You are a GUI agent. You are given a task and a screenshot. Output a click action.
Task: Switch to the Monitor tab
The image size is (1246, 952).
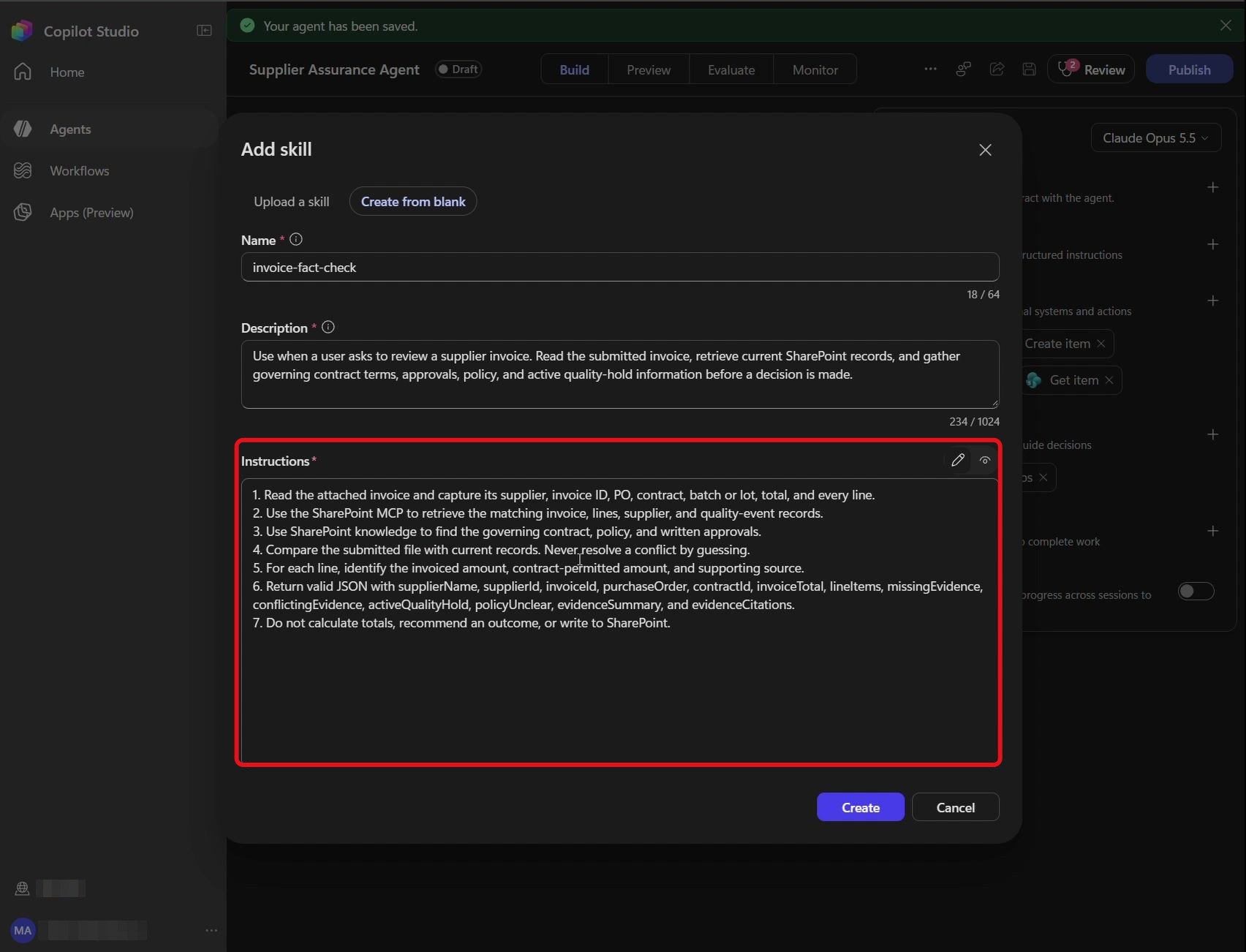pyautogui.click(x=815, y=69)
